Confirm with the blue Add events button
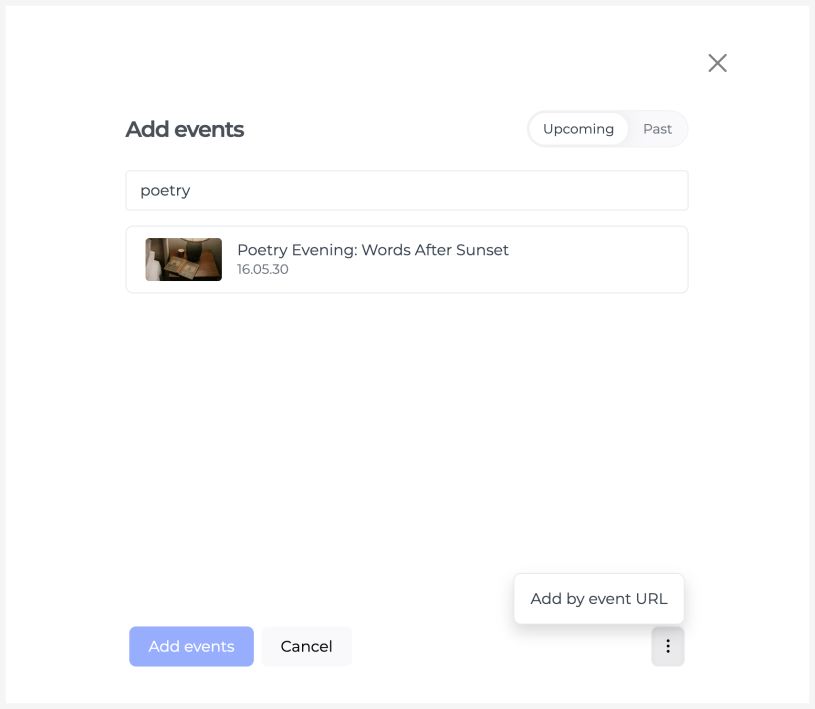815x709 pixels. click(191, 646)
